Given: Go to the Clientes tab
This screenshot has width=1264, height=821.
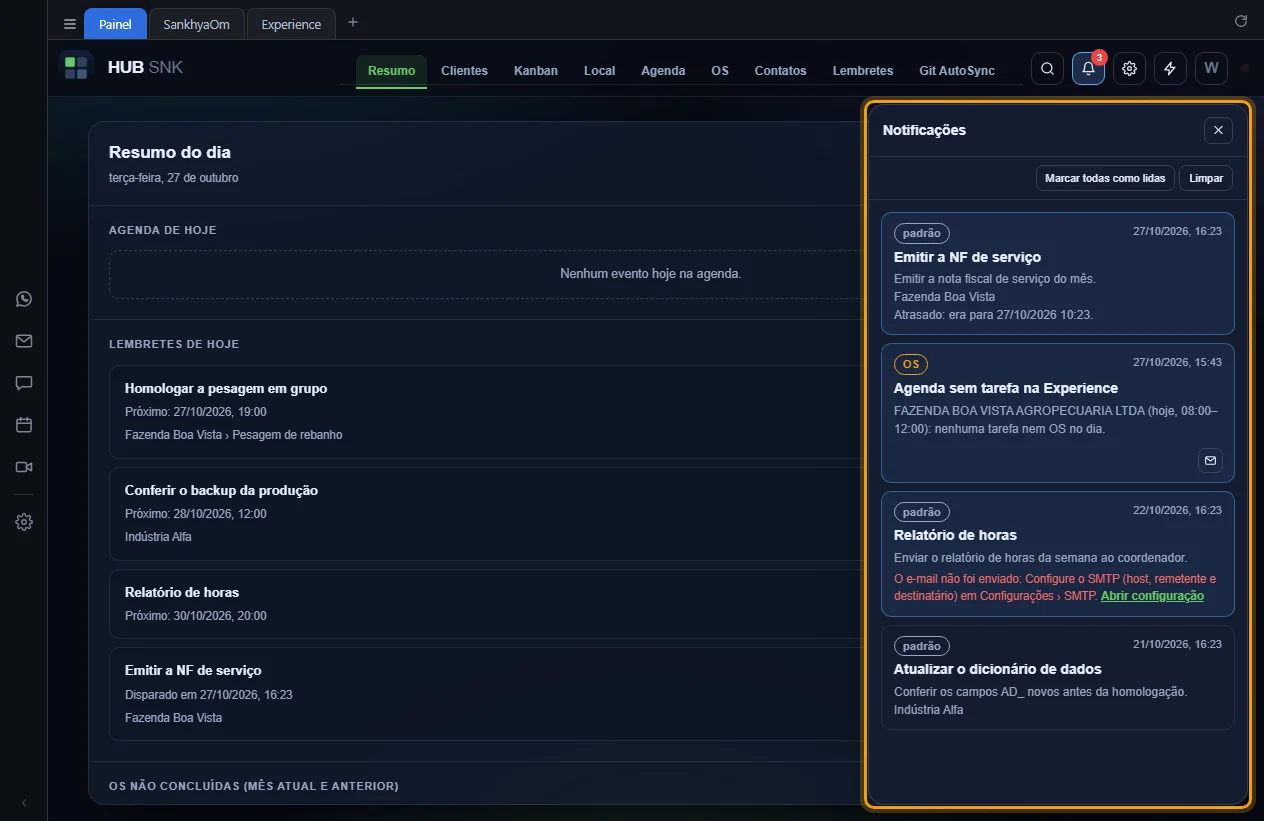Looking at the screenshot, I should click(464, 71).
